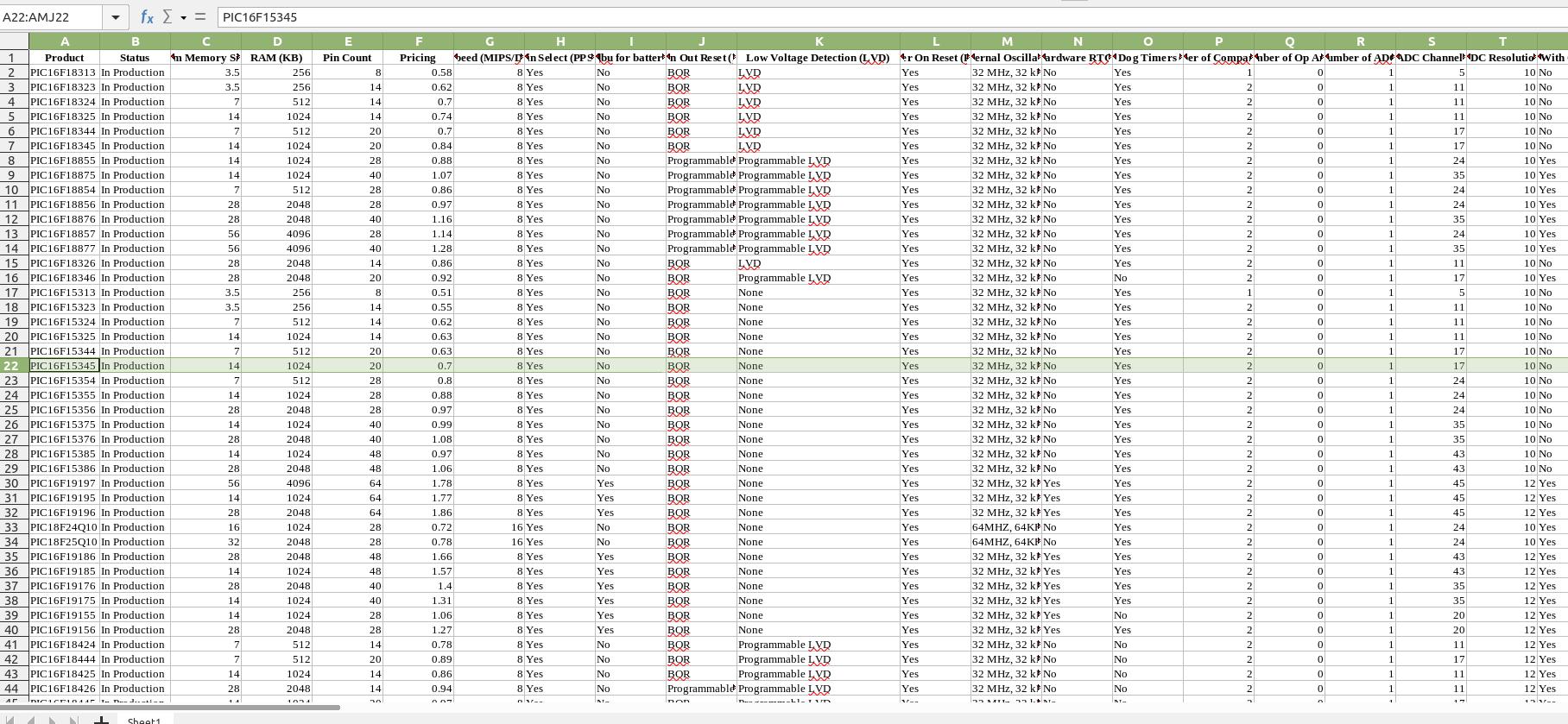Click cell containing PIC18F24Q10

click(x=64, y=526)
